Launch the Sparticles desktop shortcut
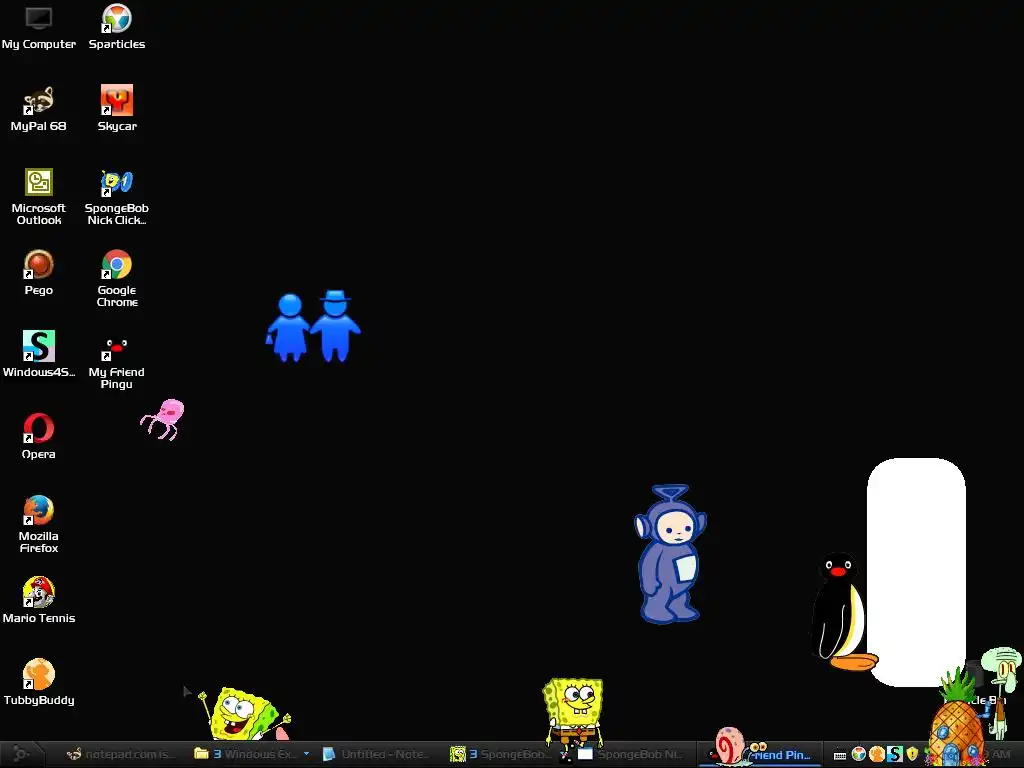The width and height of the screenshot is (1024, 768). coord(117,28)
